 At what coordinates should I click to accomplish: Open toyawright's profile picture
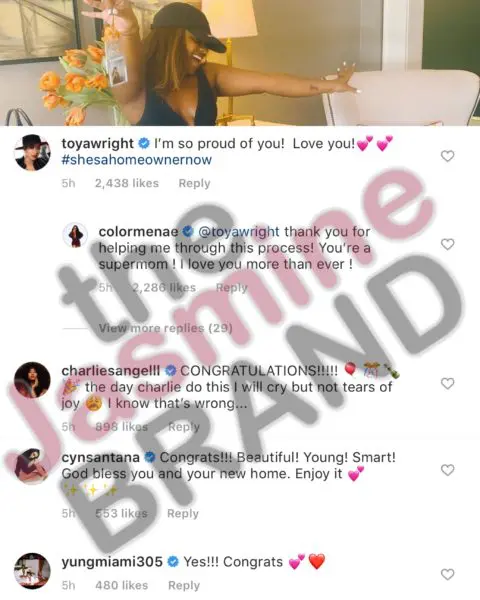point(33,152)
